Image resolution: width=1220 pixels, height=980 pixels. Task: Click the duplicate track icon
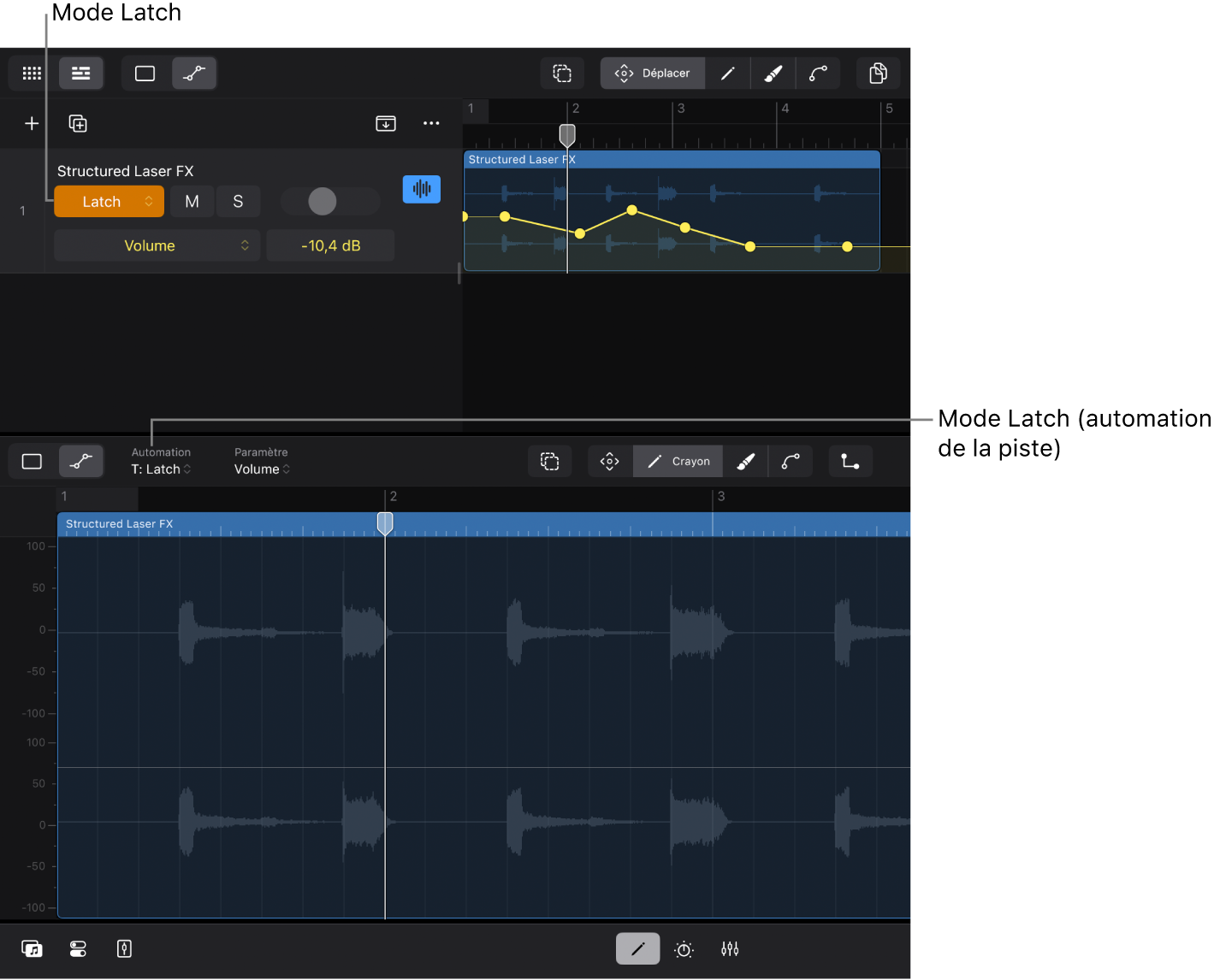pyautogui.click(x=78, y=124)
